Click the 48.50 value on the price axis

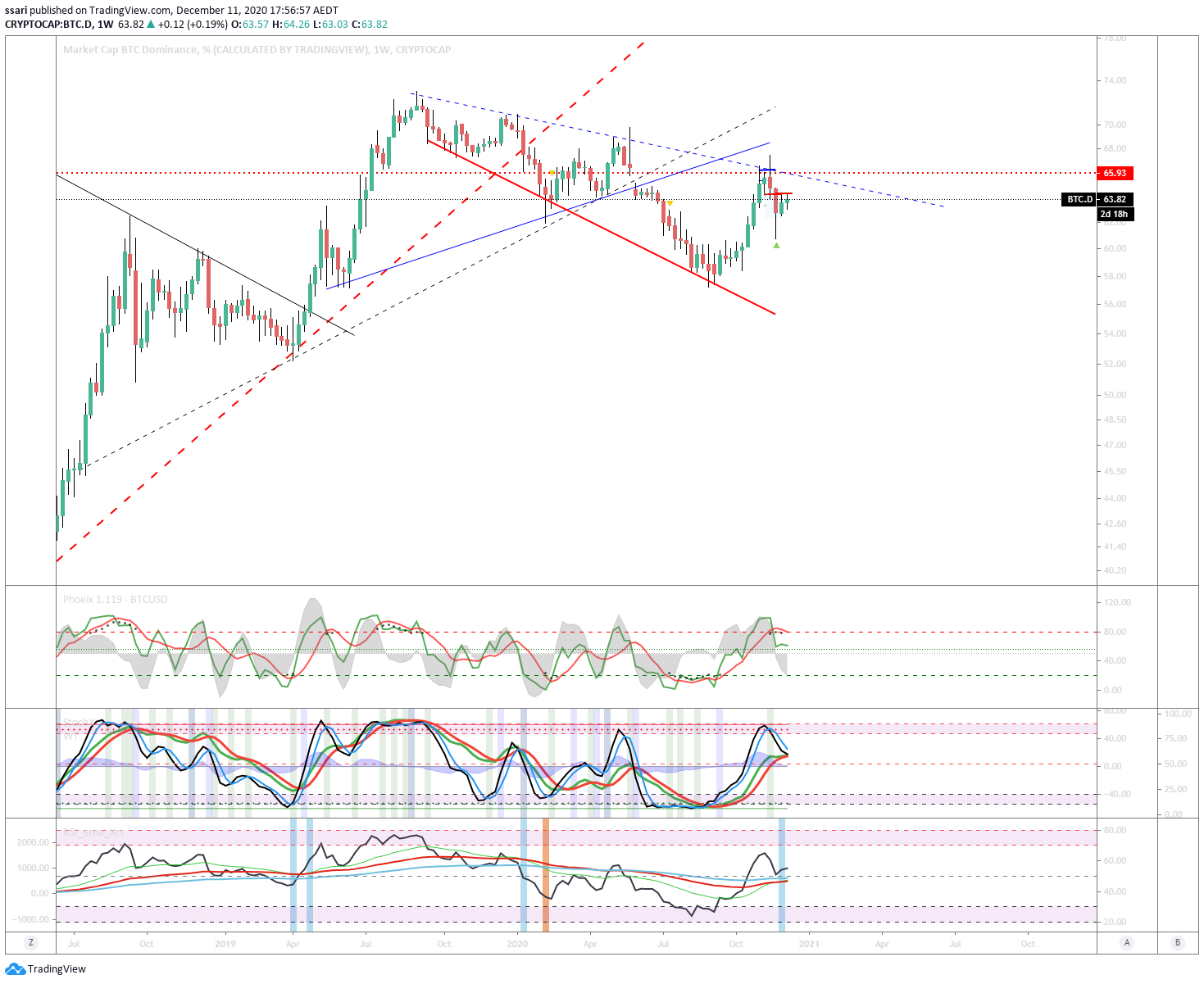pyautogui.click(x=1115, y=419)
